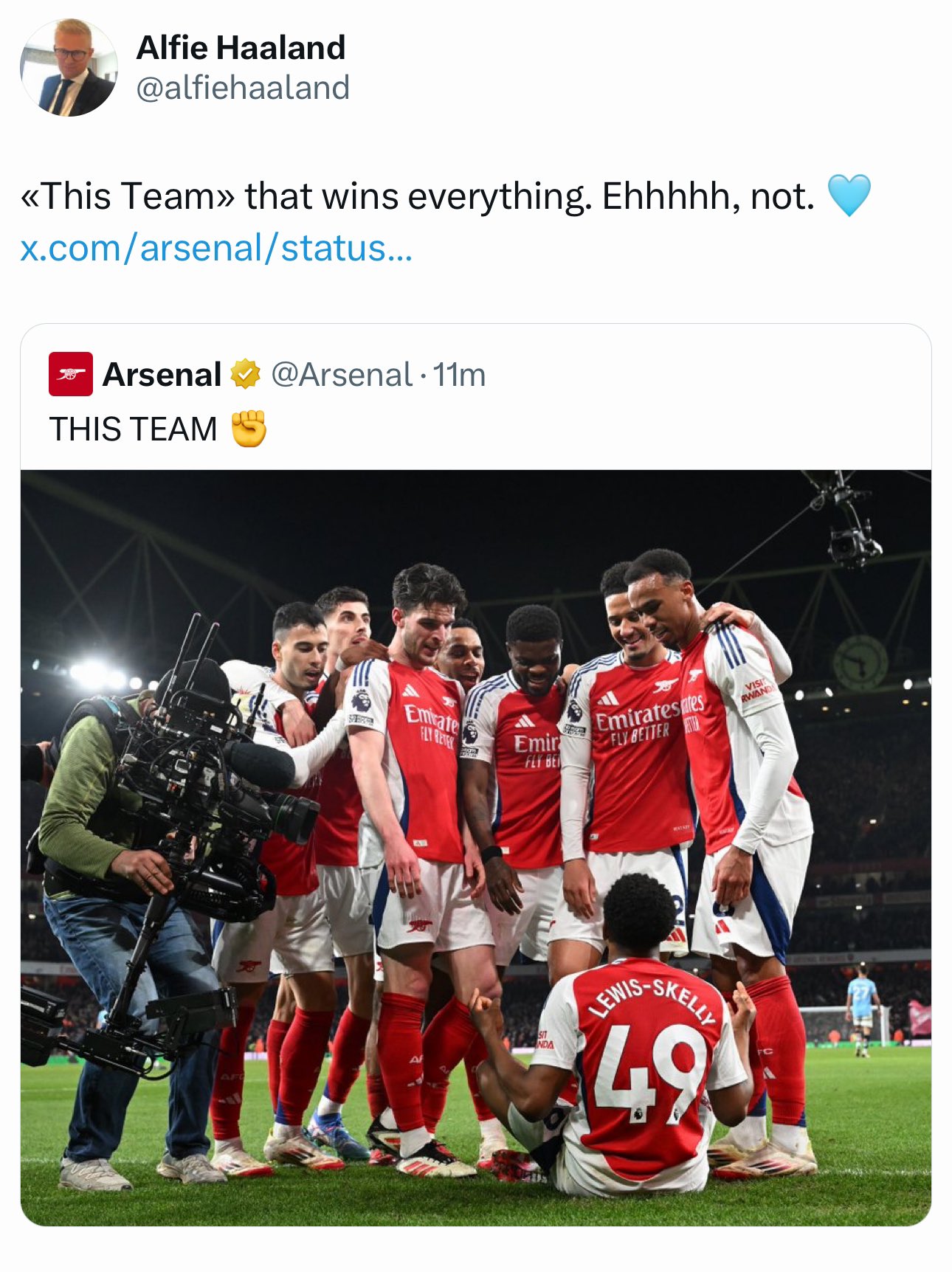
Task: Click the "THIS TEAM" quoted tweet text
Action: 134,429
